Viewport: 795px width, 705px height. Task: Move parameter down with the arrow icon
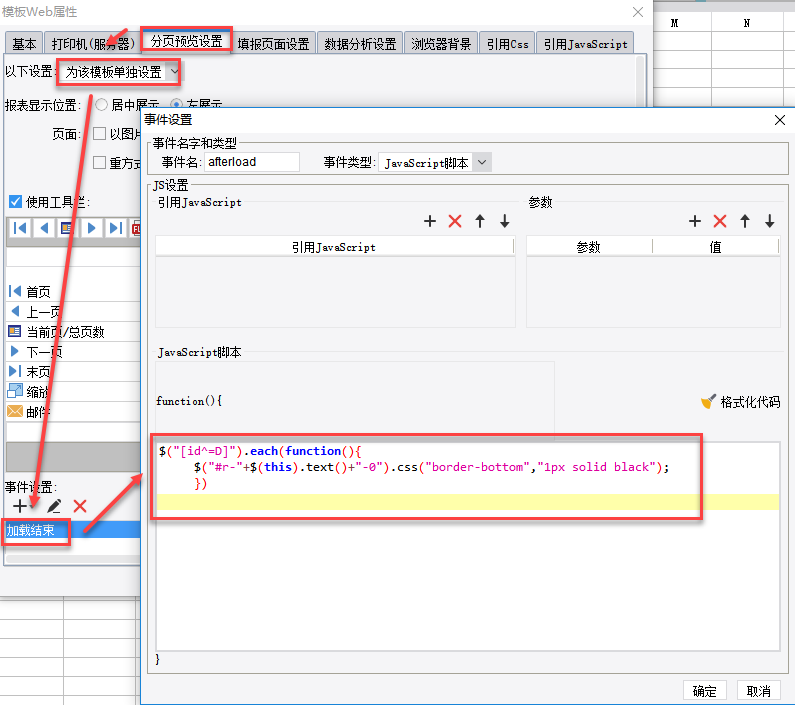(770, 221)
